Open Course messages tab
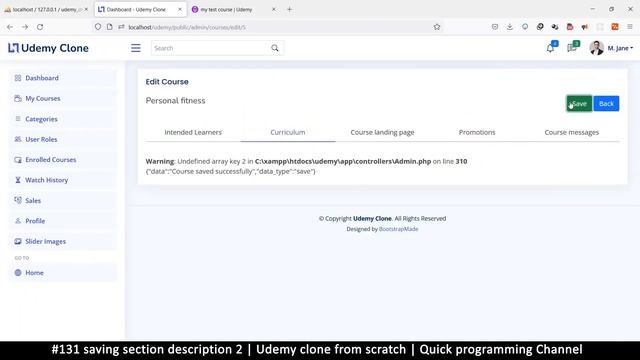This screenshot has height=360, width=640. coord(571,132)
